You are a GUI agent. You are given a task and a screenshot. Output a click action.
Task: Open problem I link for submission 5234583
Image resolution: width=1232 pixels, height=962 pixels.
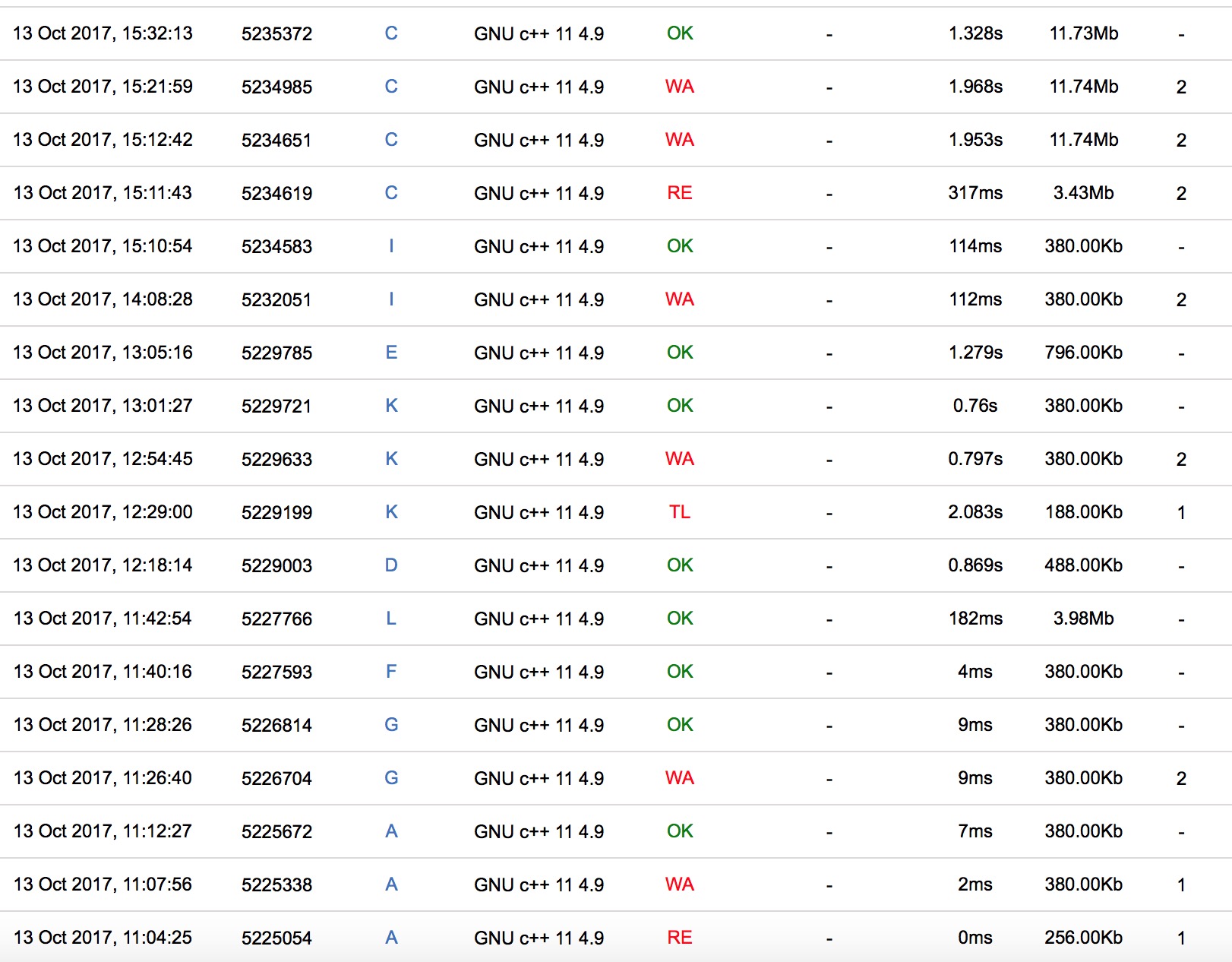[391, 246]
